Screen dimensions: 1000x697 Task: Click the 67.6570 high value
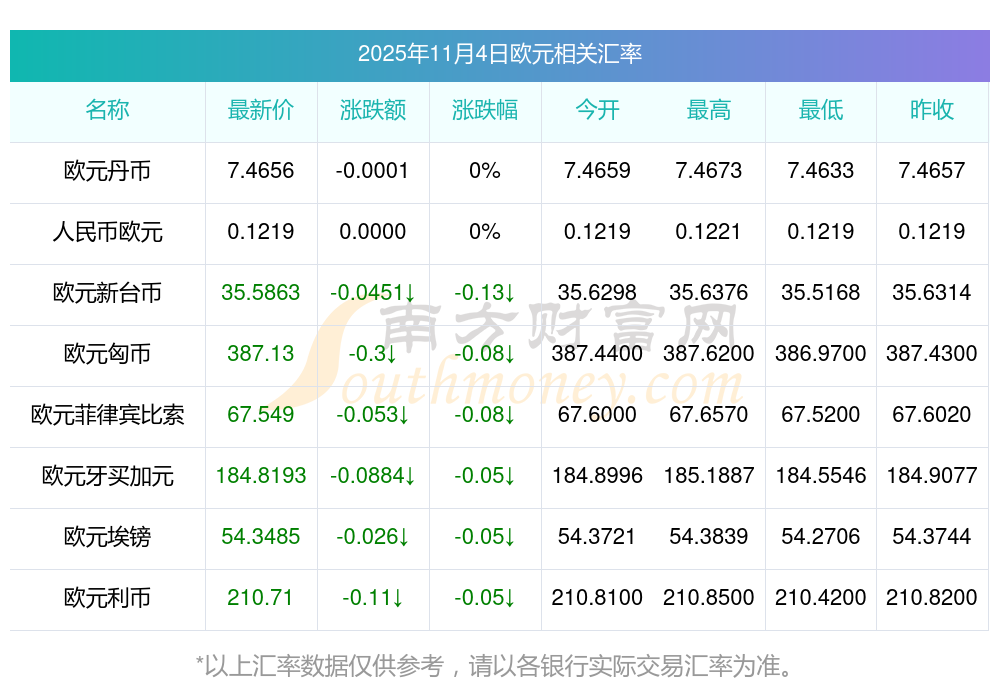[x=709, y=415]
